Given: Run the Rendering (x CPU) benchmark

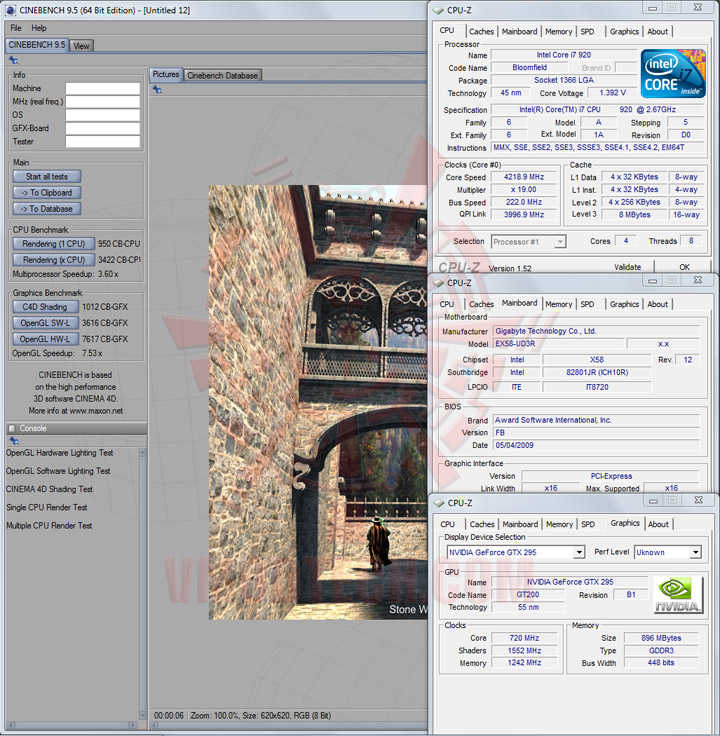Looking at the screenshot, I should (54, 260).
